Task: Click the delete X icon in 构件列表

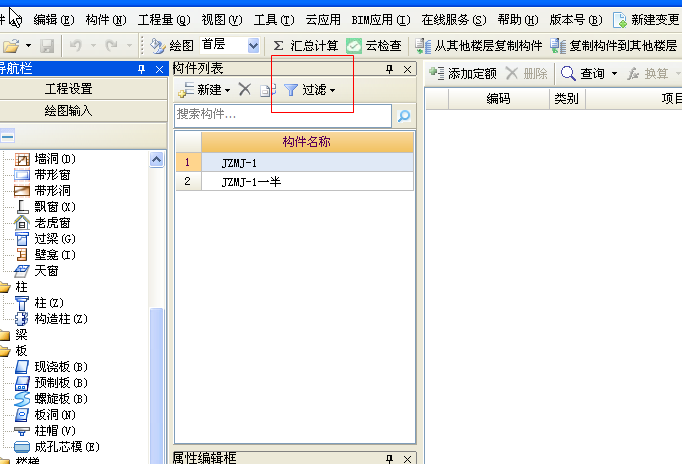Action: (x=245, y=90)
